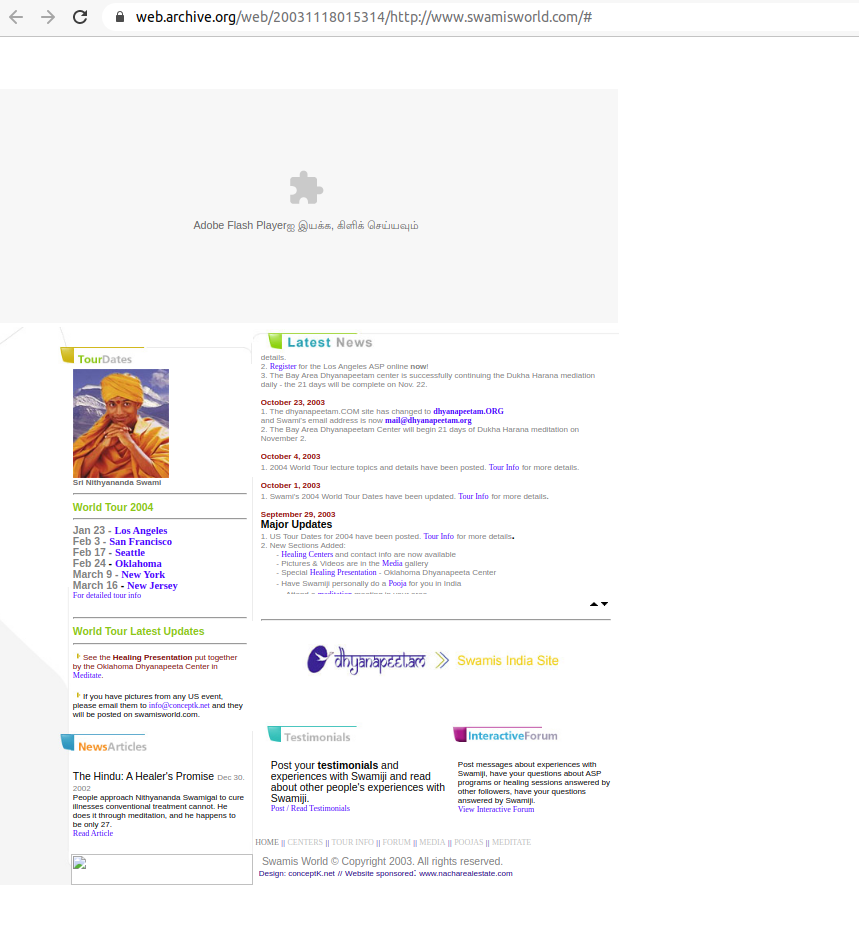Click the dhyanapeetam logo banner
This screenshot has width=859, height=950.
[367, 660]
